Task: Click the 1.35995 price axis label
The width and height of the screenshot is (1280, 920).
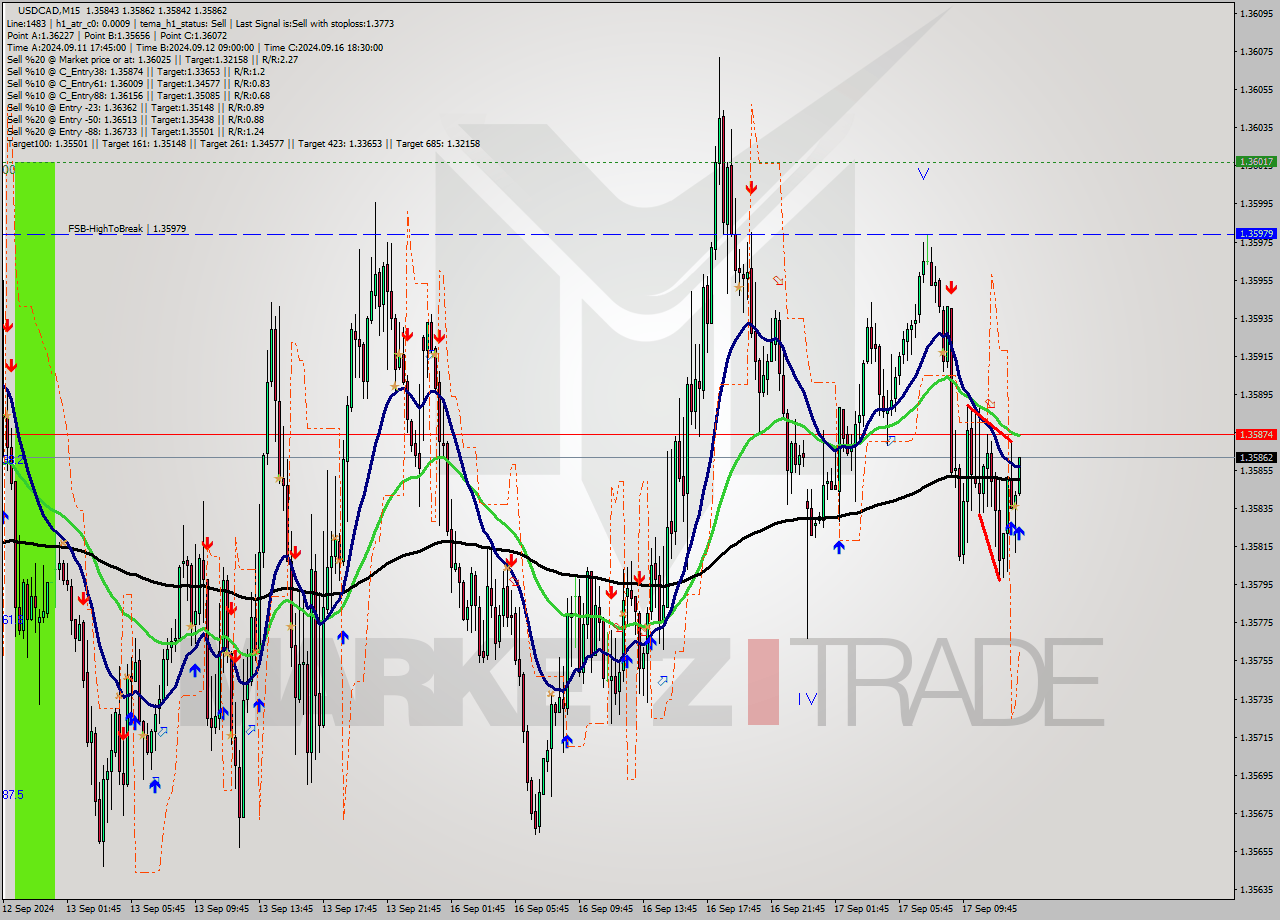Action: (1256, 203)
